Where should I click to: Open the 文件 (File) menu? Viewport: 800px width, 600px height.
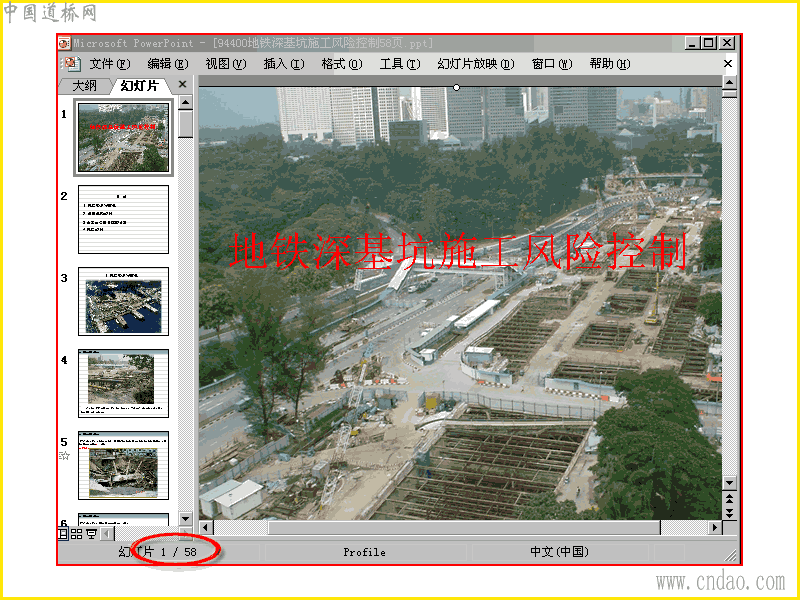click(110, 64)
